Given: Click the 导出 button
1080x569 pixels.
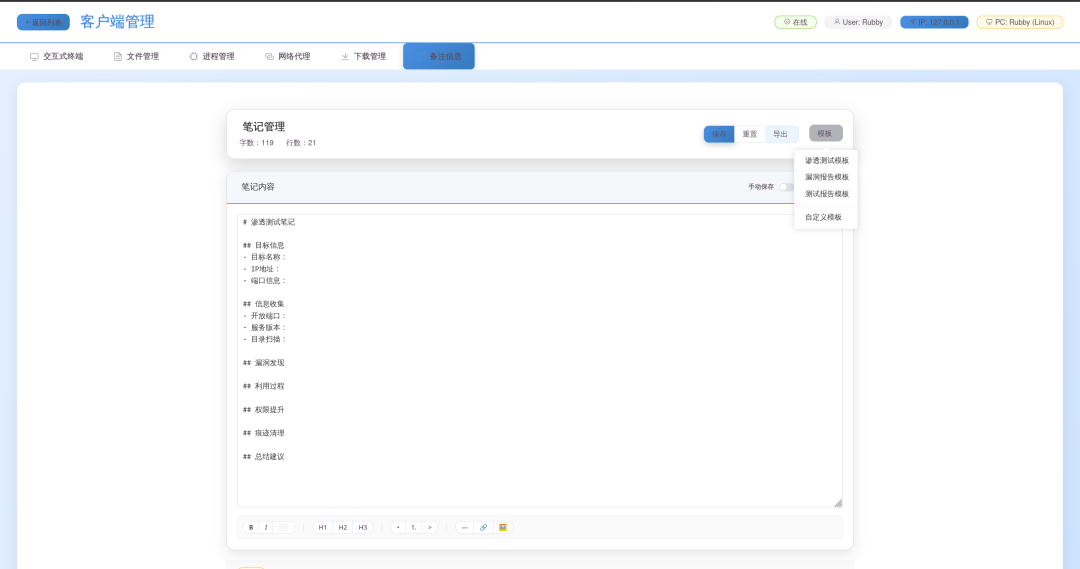Looking at the screenshot, I should (x=780, y=134).
